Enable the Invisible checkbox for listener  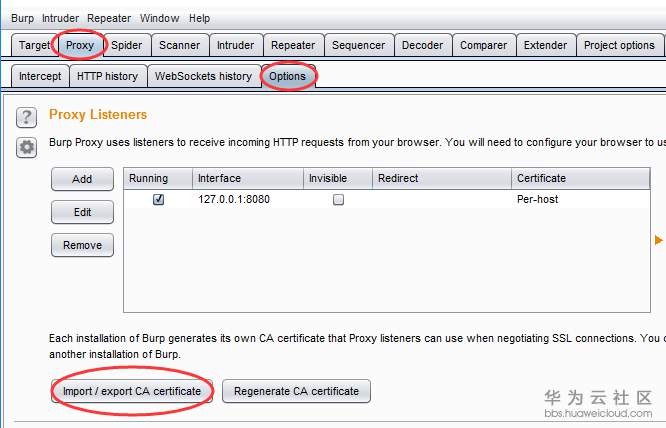click(338, 199)
